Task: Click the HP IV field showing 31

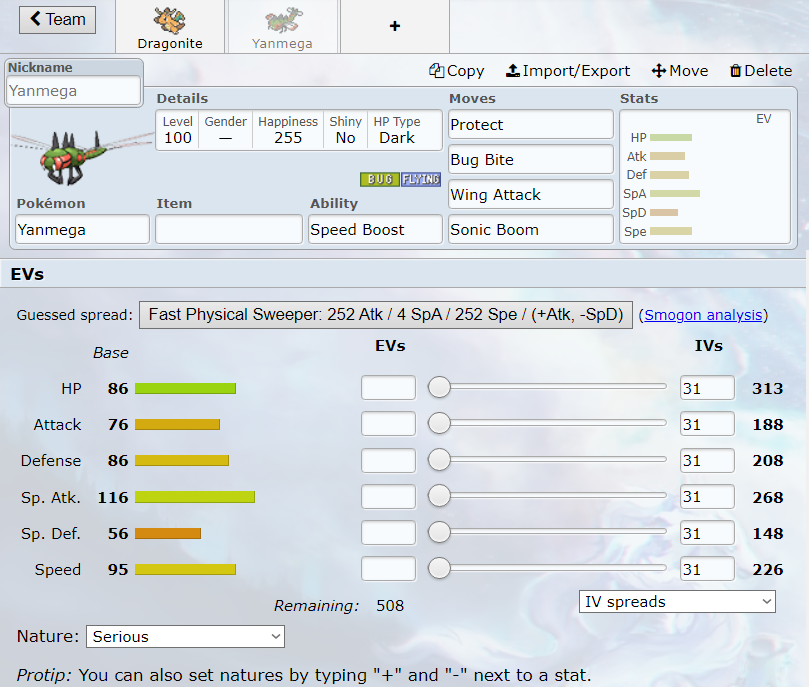Action: 707,388
